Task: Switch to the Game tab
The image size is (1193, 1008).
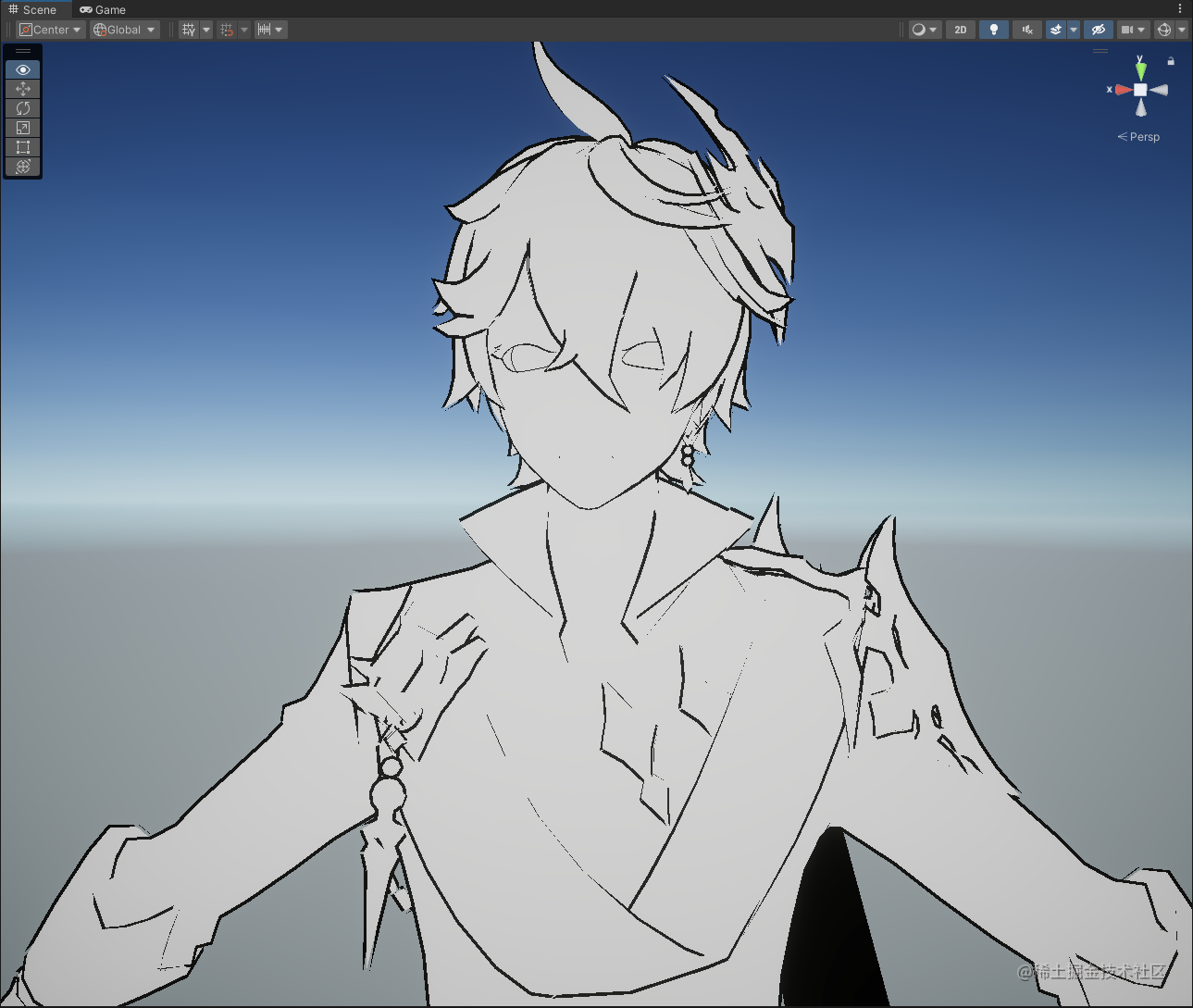Action: coord(103,9)
